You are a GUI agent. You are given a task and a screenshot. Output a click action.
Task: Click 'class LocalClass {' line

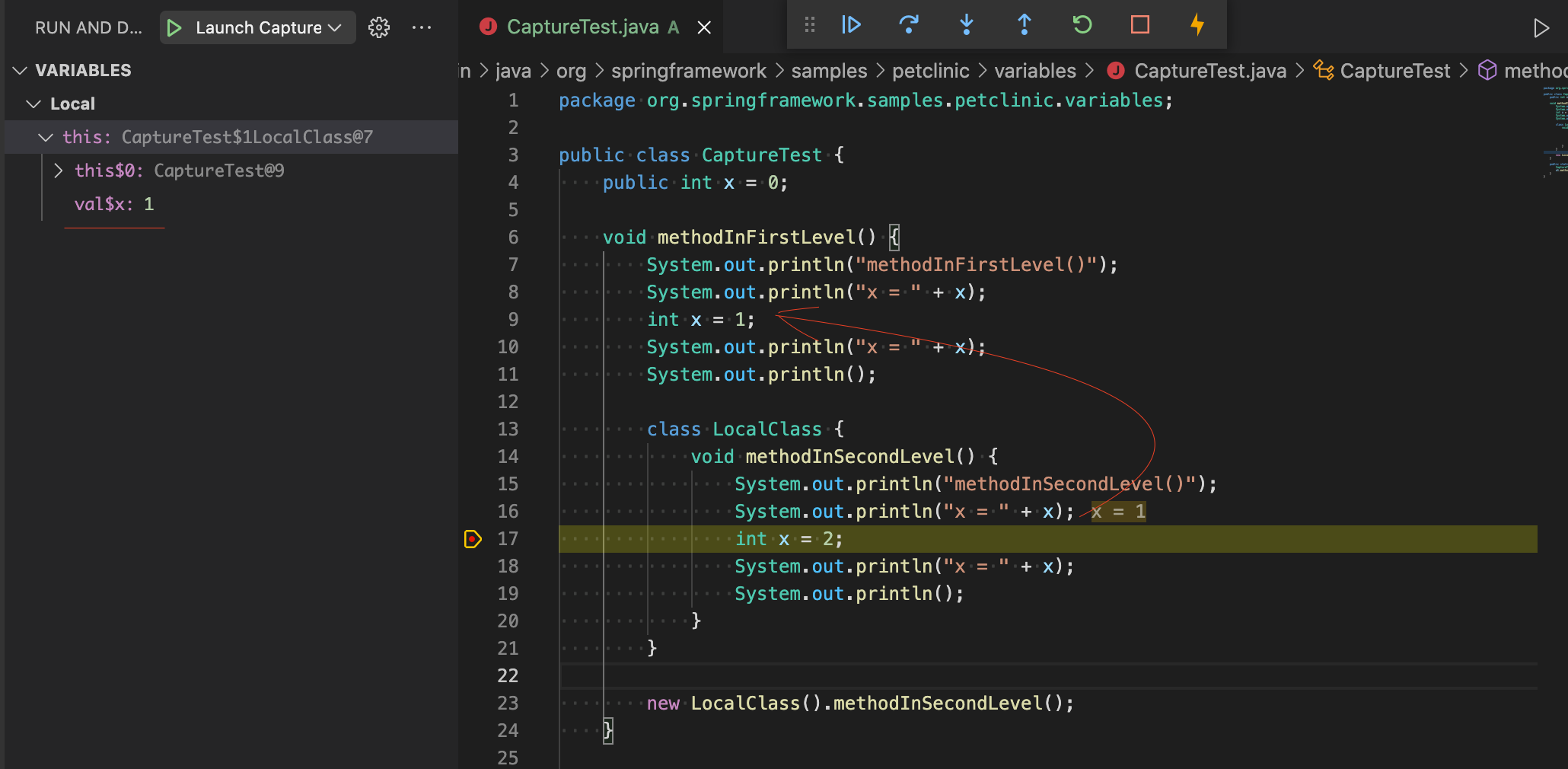pos(745,429)
